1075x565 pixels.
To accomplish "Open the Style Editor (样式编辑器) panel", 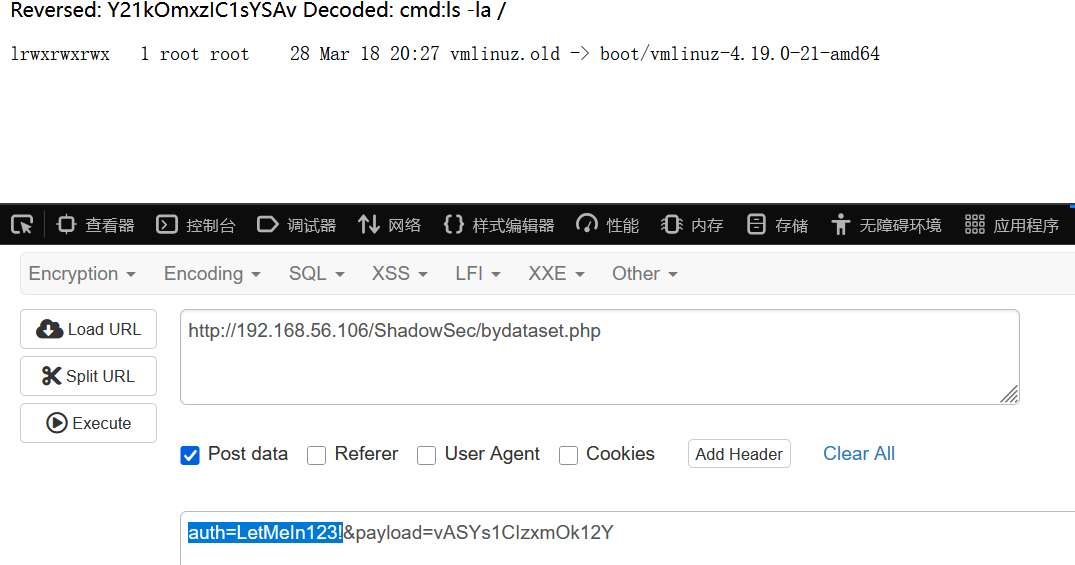I will (498, 225).
